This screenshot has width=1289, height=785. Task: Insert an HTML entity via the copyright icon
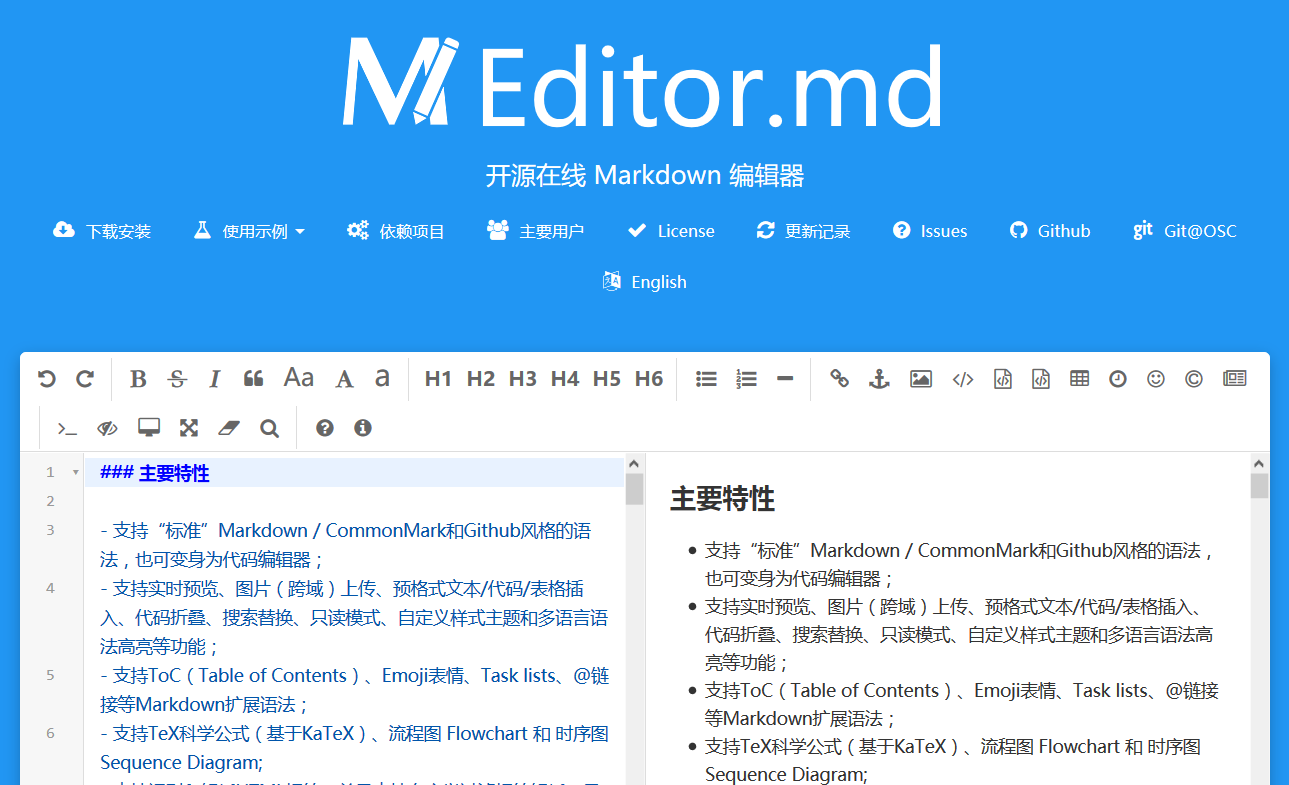pyautogui.click(x=1194, y=379)
